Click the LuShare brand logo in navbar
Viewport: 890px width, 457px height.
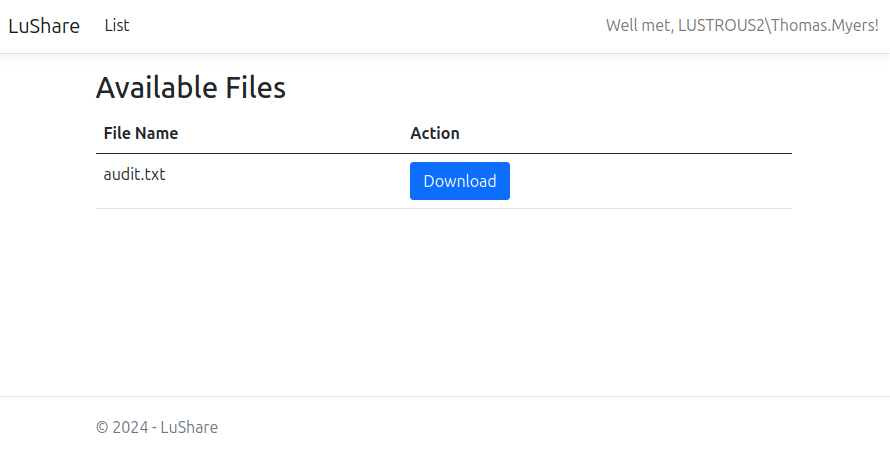point(44,26)
